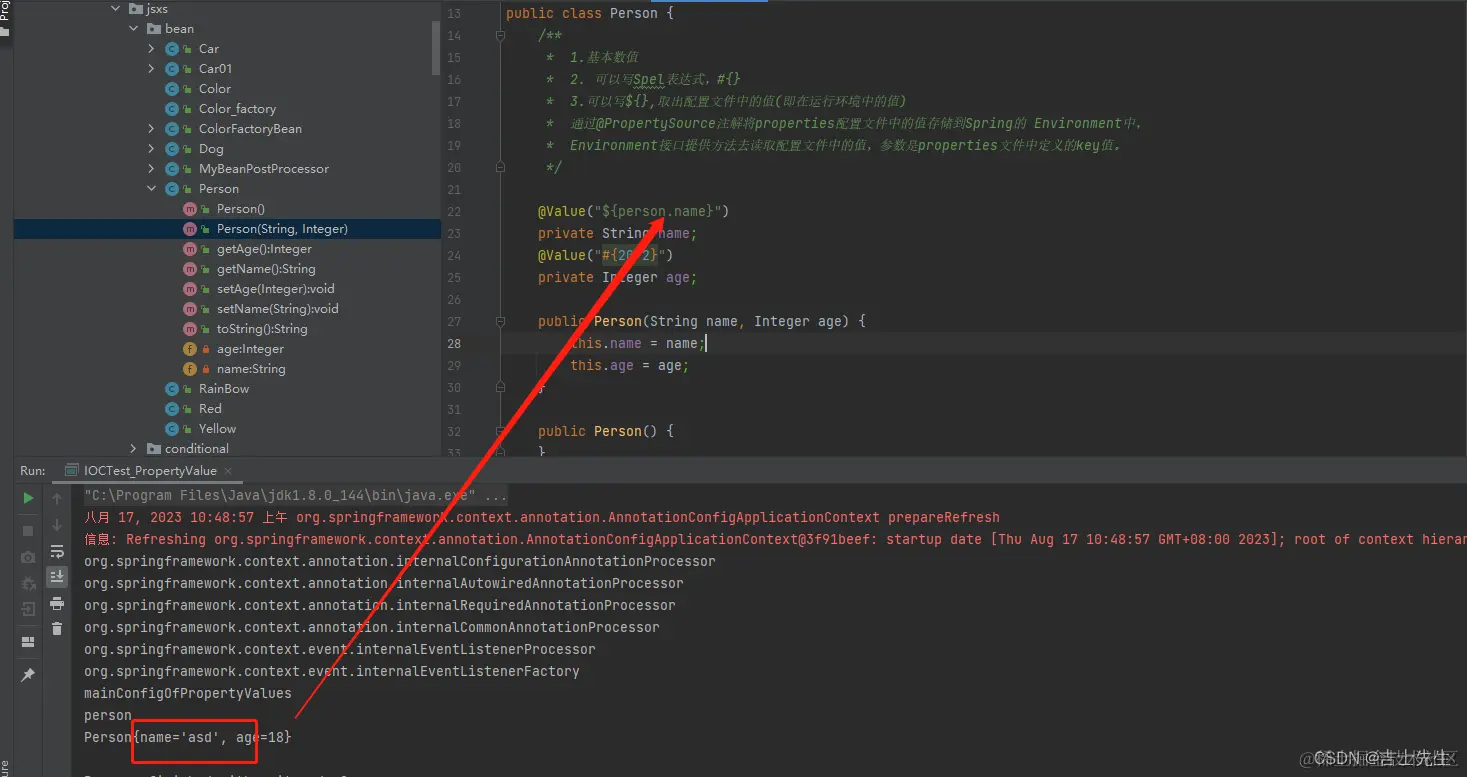The height and width of the screenshot is (777, 1467).
Task: Rerun IOCTest_PropertyValue with the green play icon
Action: pos(28,498)
